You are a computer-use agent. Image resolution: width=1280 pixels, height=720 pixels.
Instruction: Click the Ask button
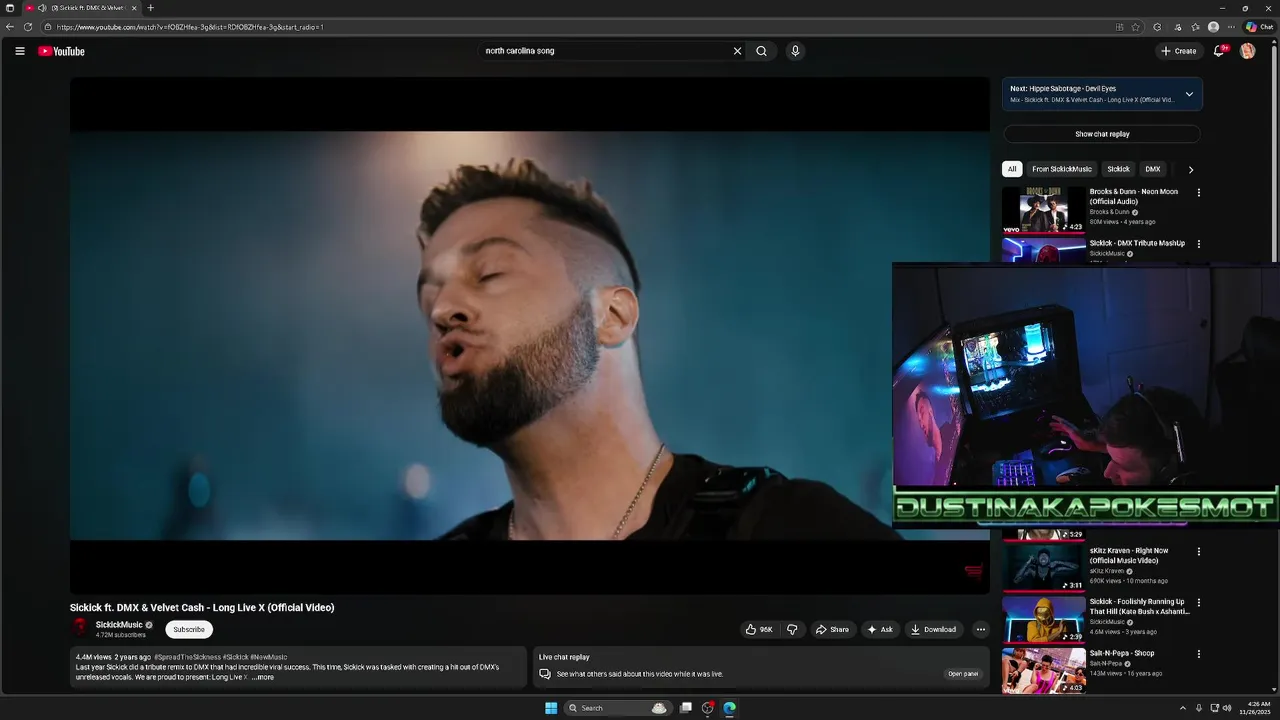pyautogui.click(x=880, y=629)
